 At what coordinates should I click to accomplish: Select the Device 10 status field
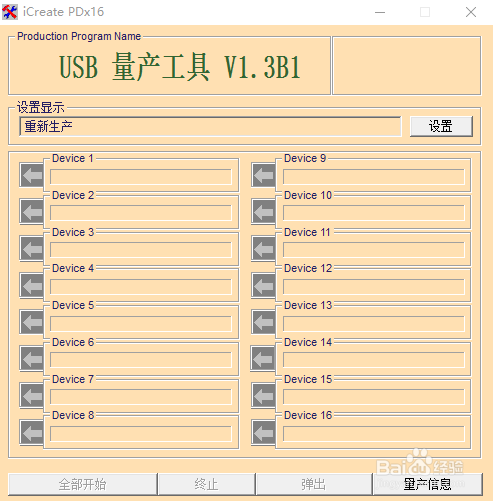tap(374, 213)
